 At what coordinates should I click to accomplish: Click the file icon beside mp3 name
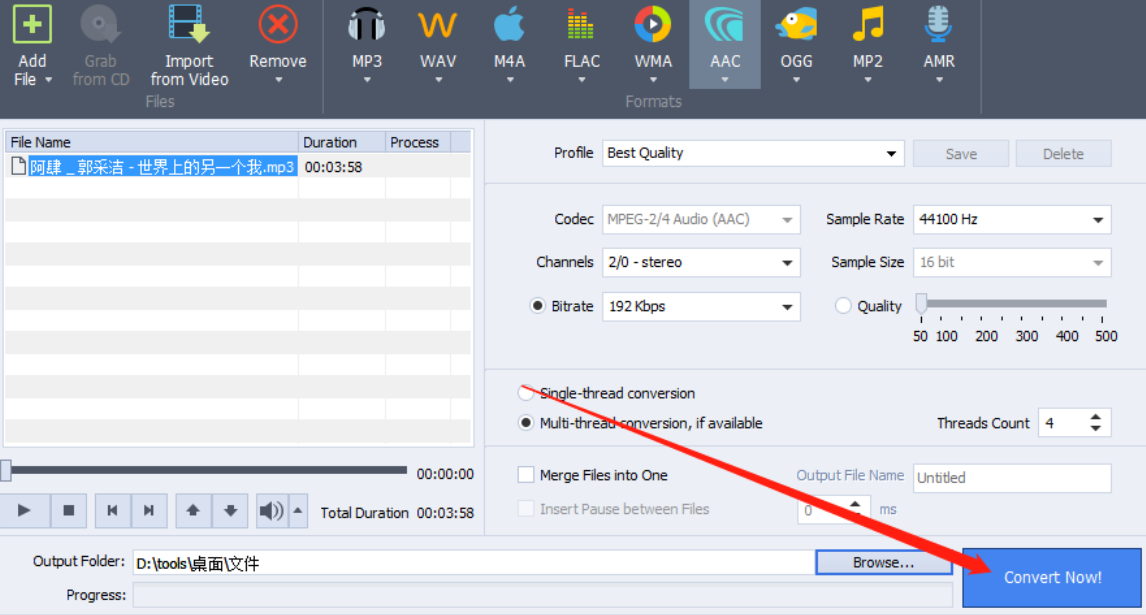tap(18, 166)
